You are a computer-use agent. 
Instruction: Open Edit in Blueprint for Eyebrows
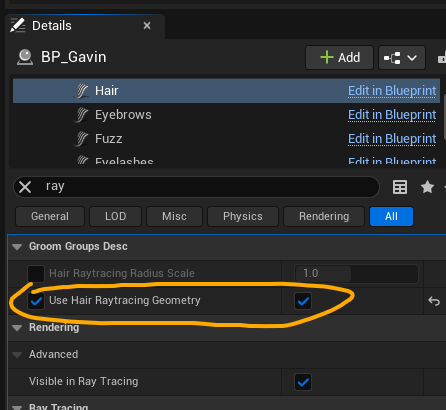point(392,115)
